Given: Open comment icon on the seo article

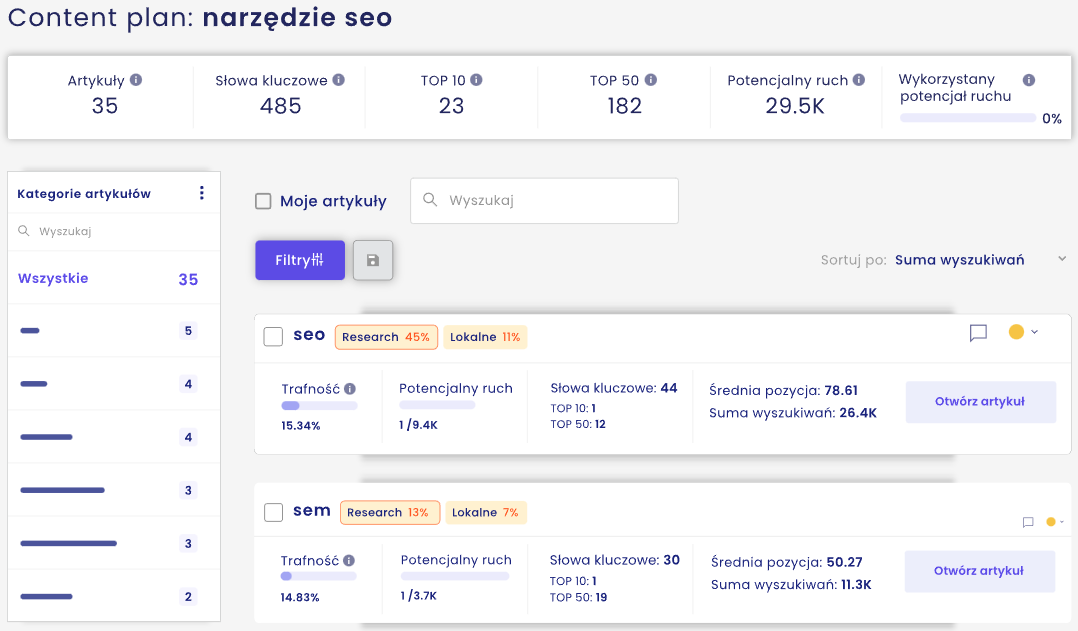Looking at the screenshot, I should (x=978, y=333).
